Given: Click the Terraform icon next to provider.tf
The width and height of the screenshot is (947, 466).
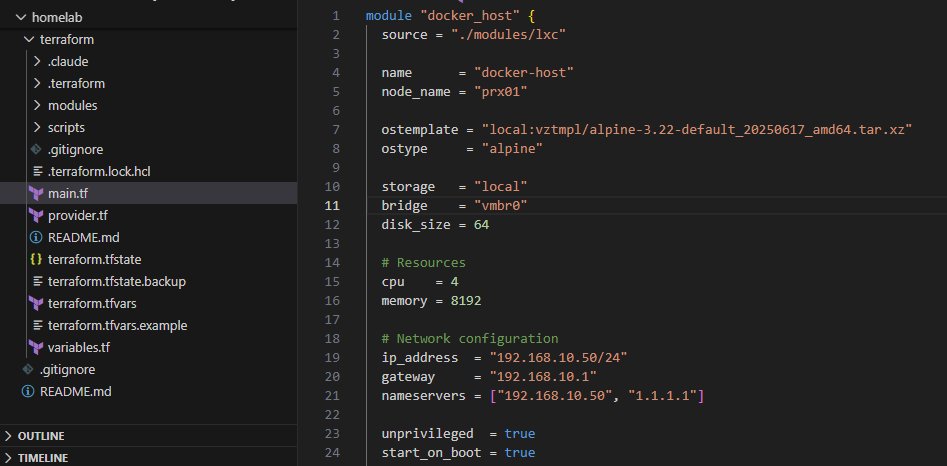Looking at the screenshot, I should [x=36, y=215].
